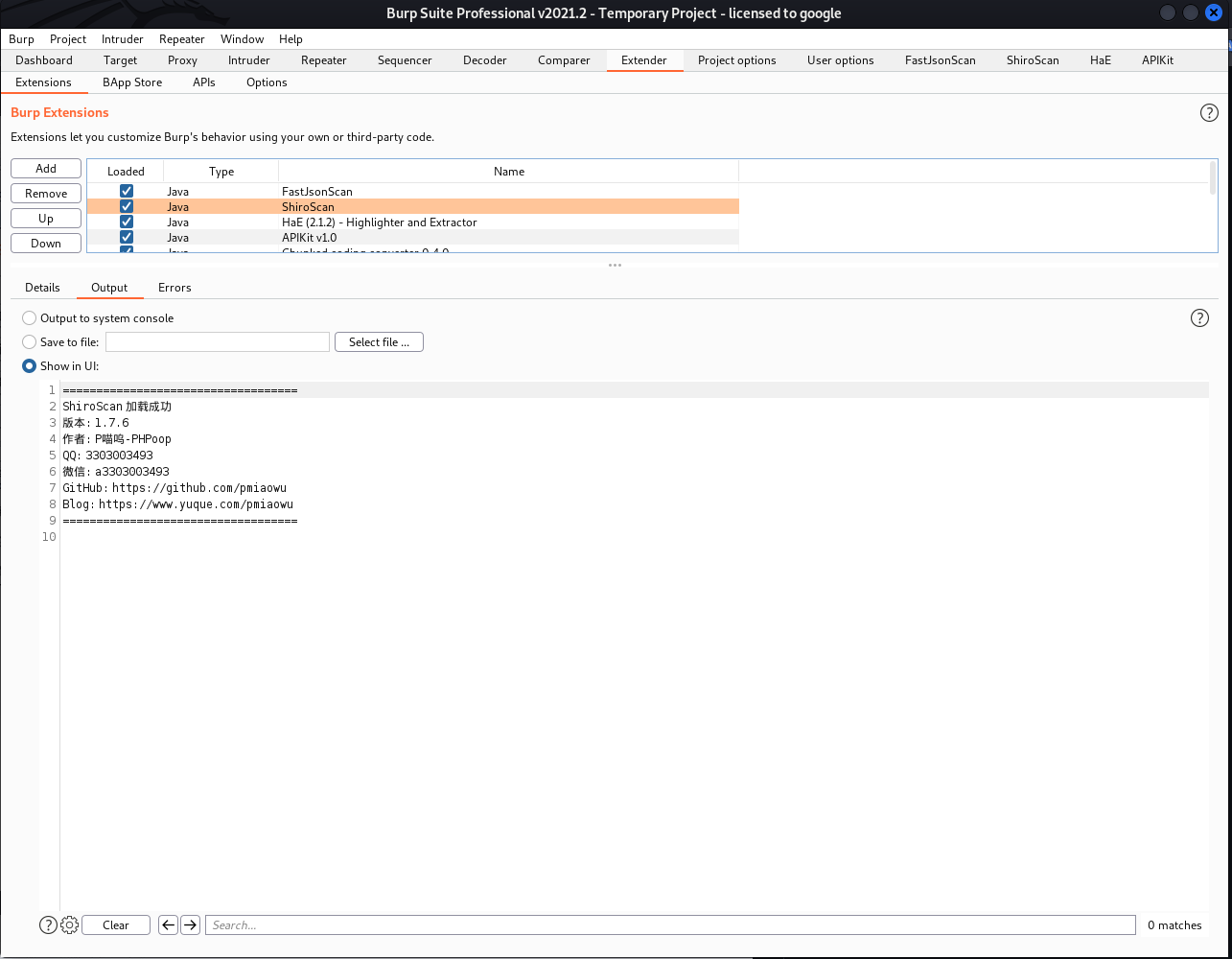
Task: Open the Repeater menu
Action: point(182,39)
